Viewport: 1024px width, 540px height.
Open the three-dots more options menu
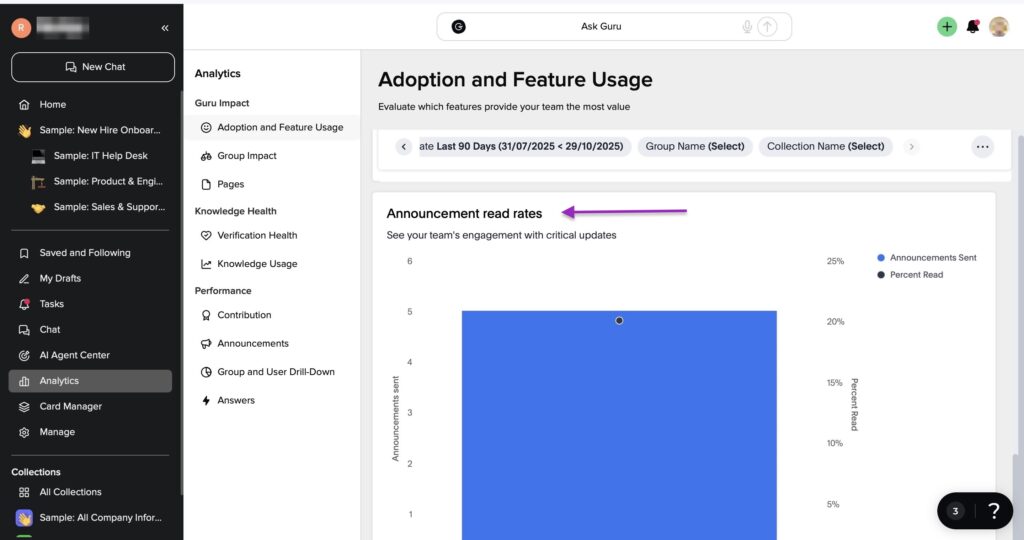pos(982,147)
